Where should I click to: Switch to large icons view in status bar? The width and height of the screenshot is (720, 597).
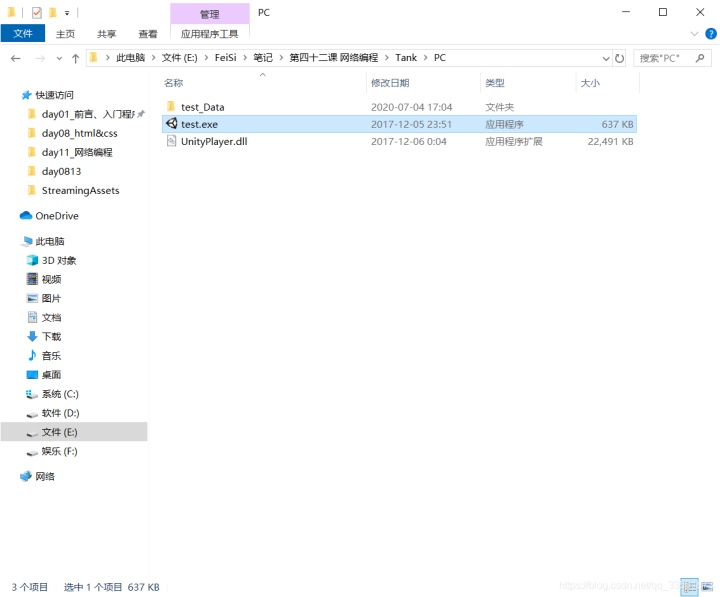707,587
